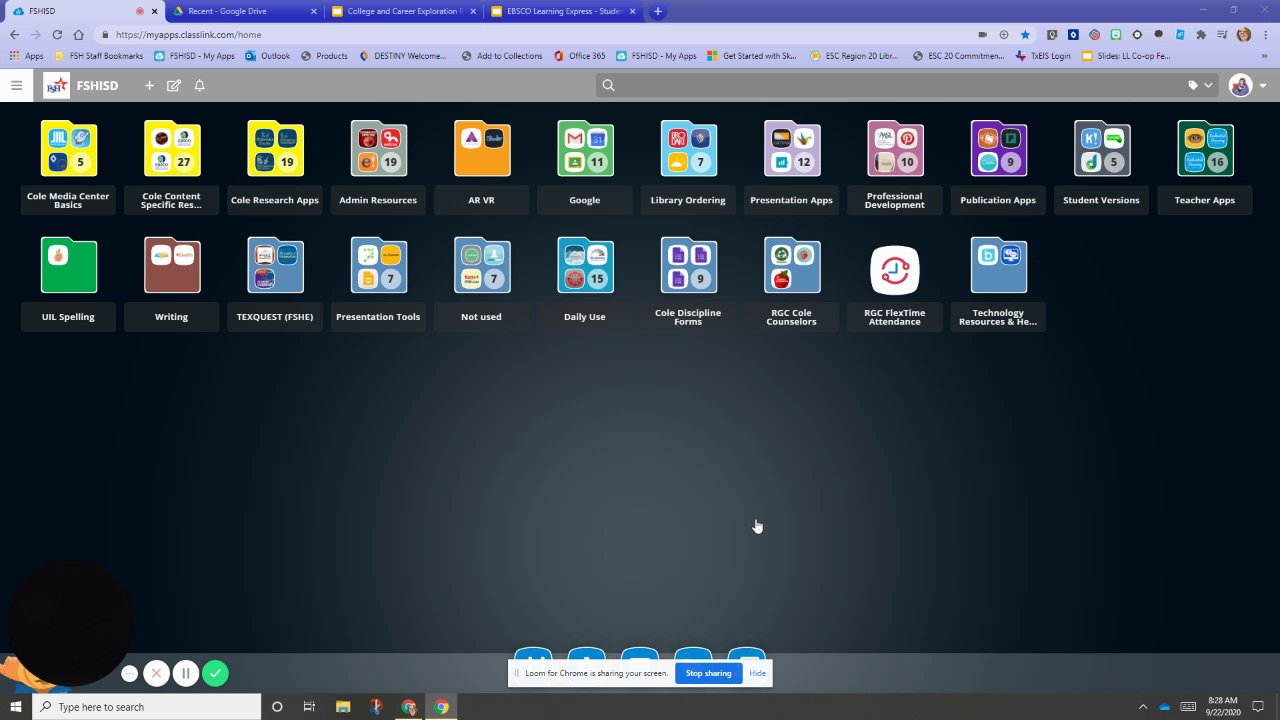Open the notifications bell
The image size is (1280, 720).
199,85
